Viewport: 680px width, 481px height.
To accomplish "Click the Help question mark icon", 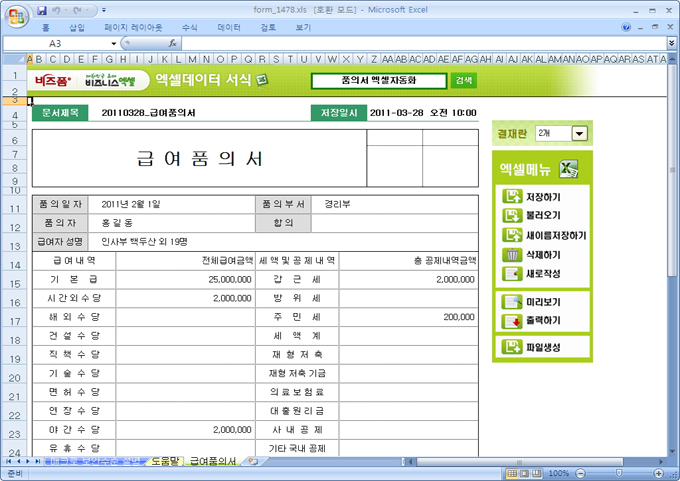I will 626,27.
